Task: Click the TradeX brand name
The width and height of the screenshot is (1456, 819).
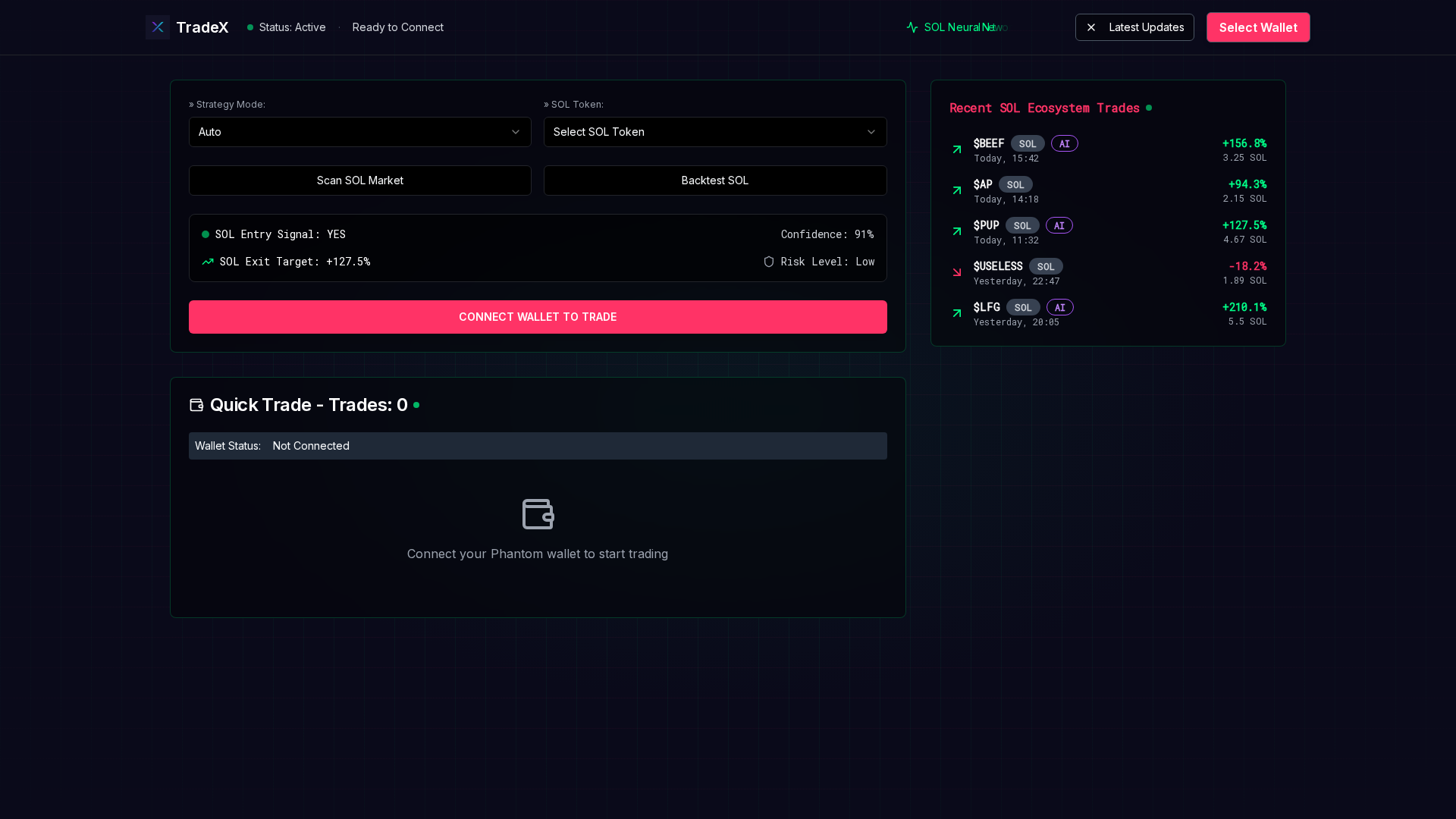Action: click(202, 27)
